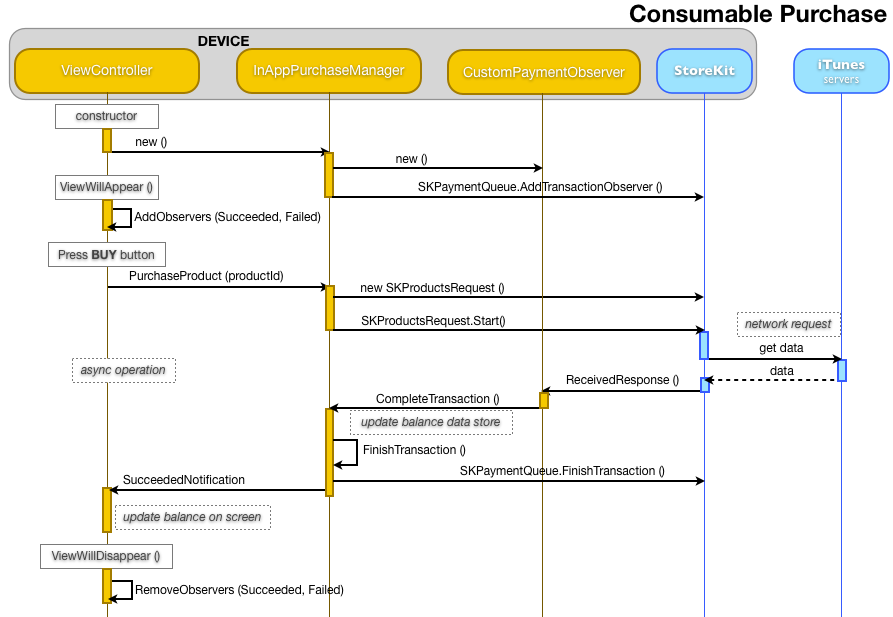This screenshot has width=893, height=617.
Task: Click the ViewWillDisappear () box
Action: coord(106,556)
